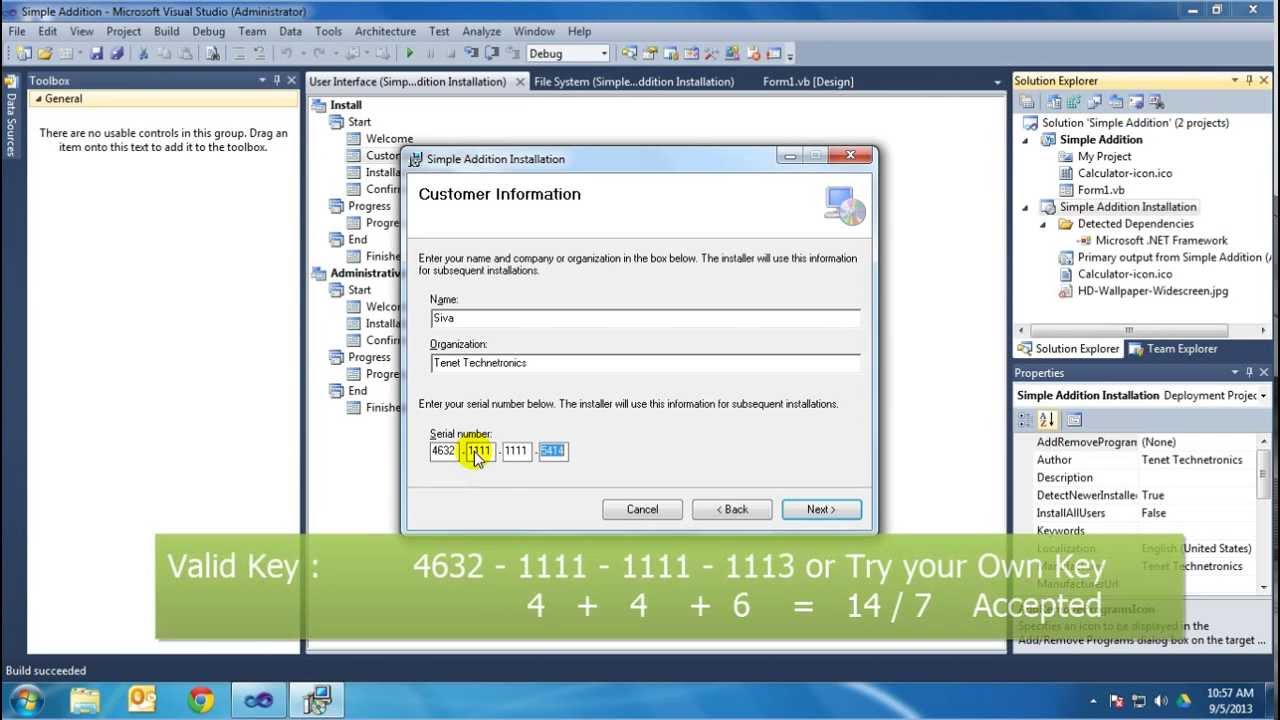Open the Custom Actions Editor icon in Solution Explorer
The height and width of the screenshot is (720, 1280).
tap(1137, 102)
